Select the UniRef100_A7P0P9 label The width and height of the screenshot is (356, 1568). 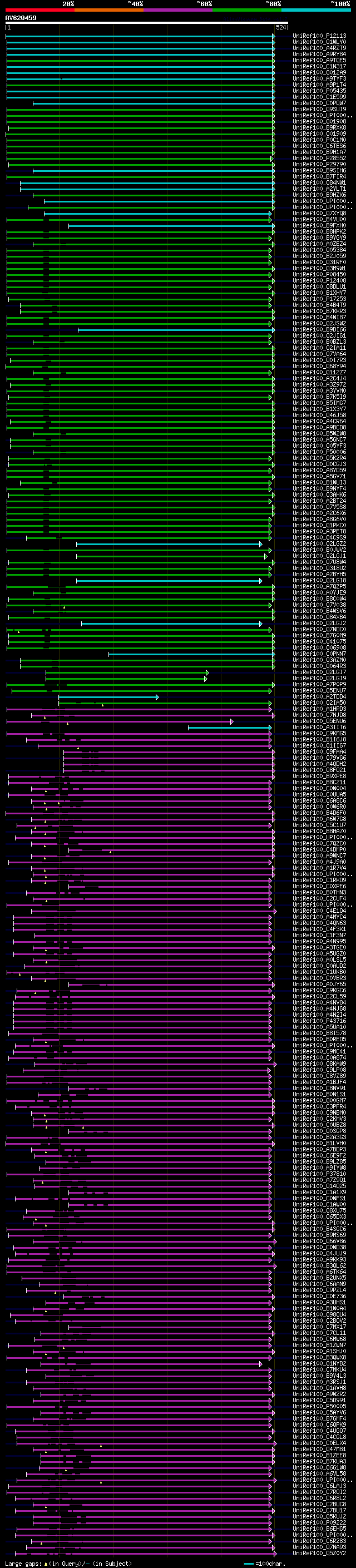319,685
